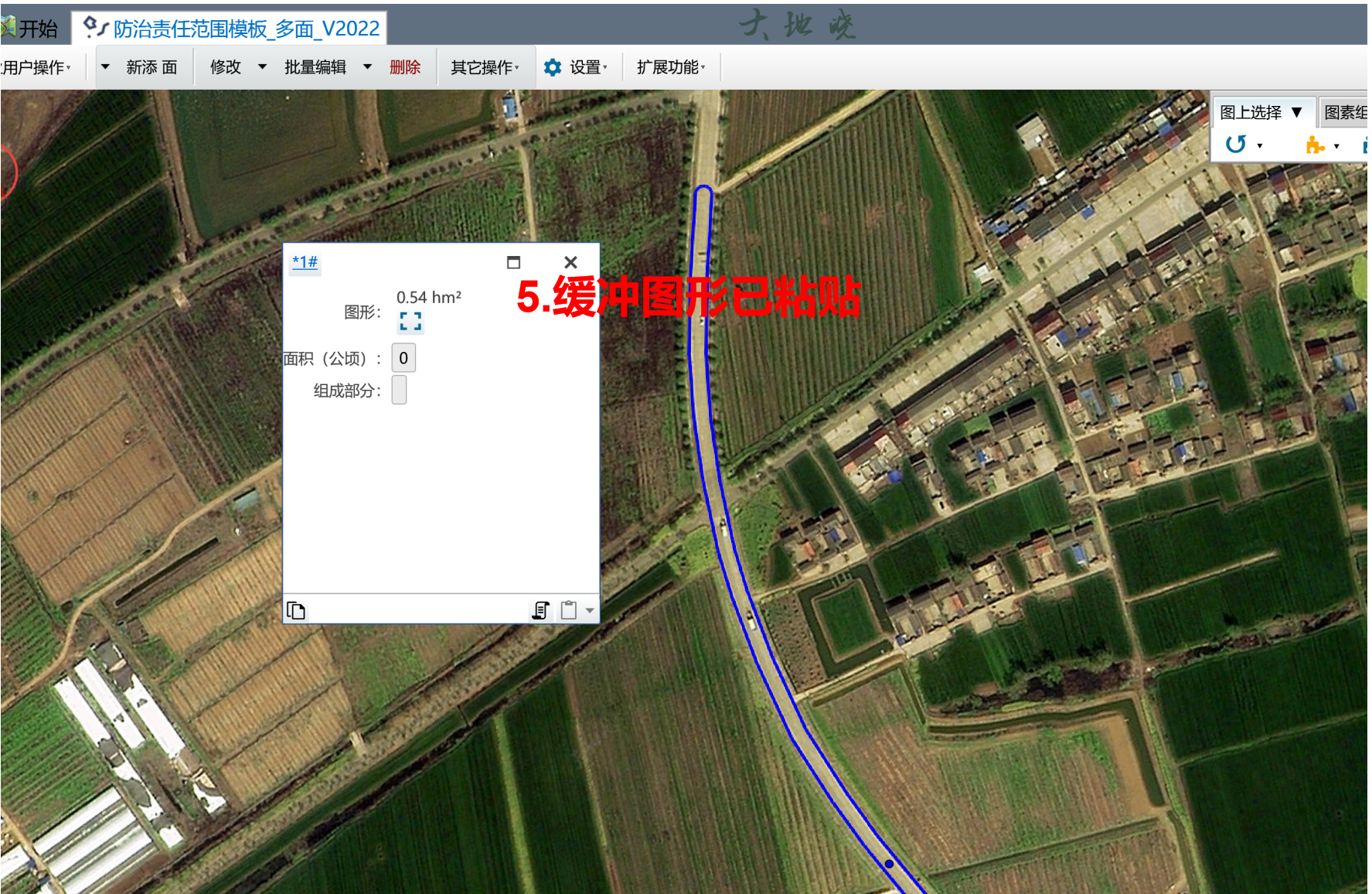This screenshot has height=894, width=1372.
Task: Click the layer tab icon on 防治责任范围模板 tab
Action: click(94, 28)
